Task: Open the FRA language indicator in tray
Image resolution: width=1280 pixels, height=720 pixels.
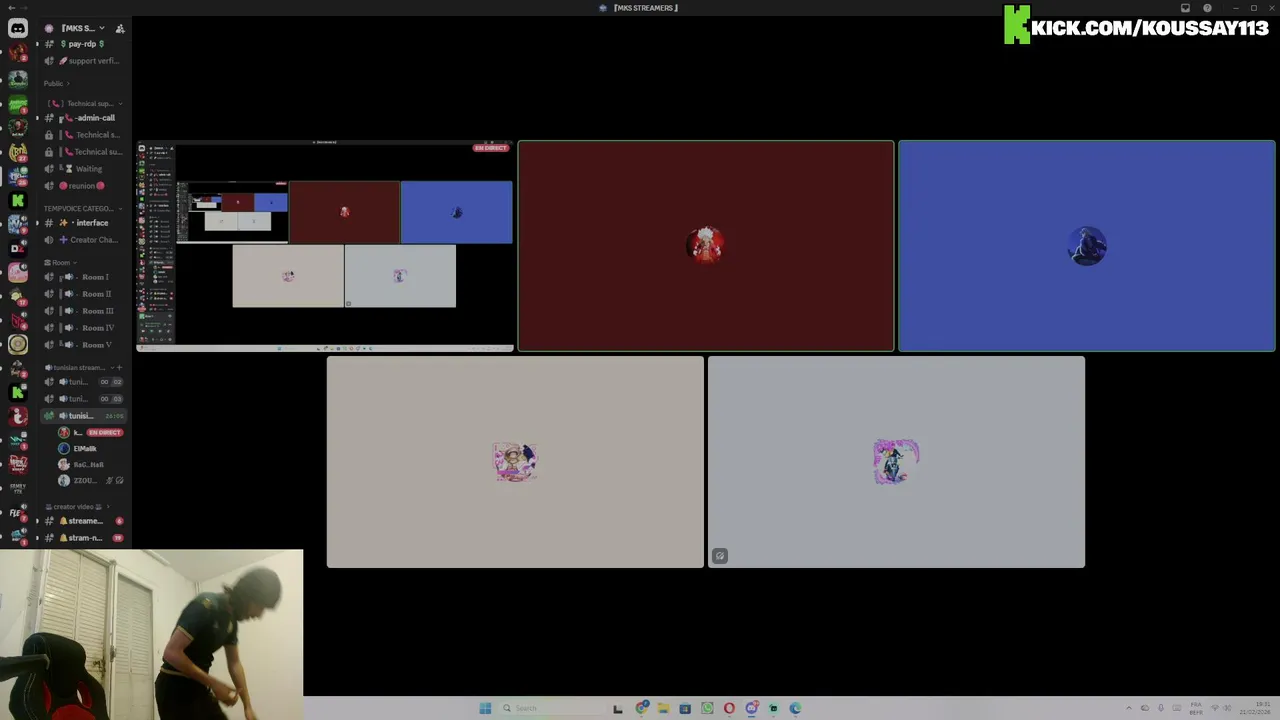Action: (1197, 708)
